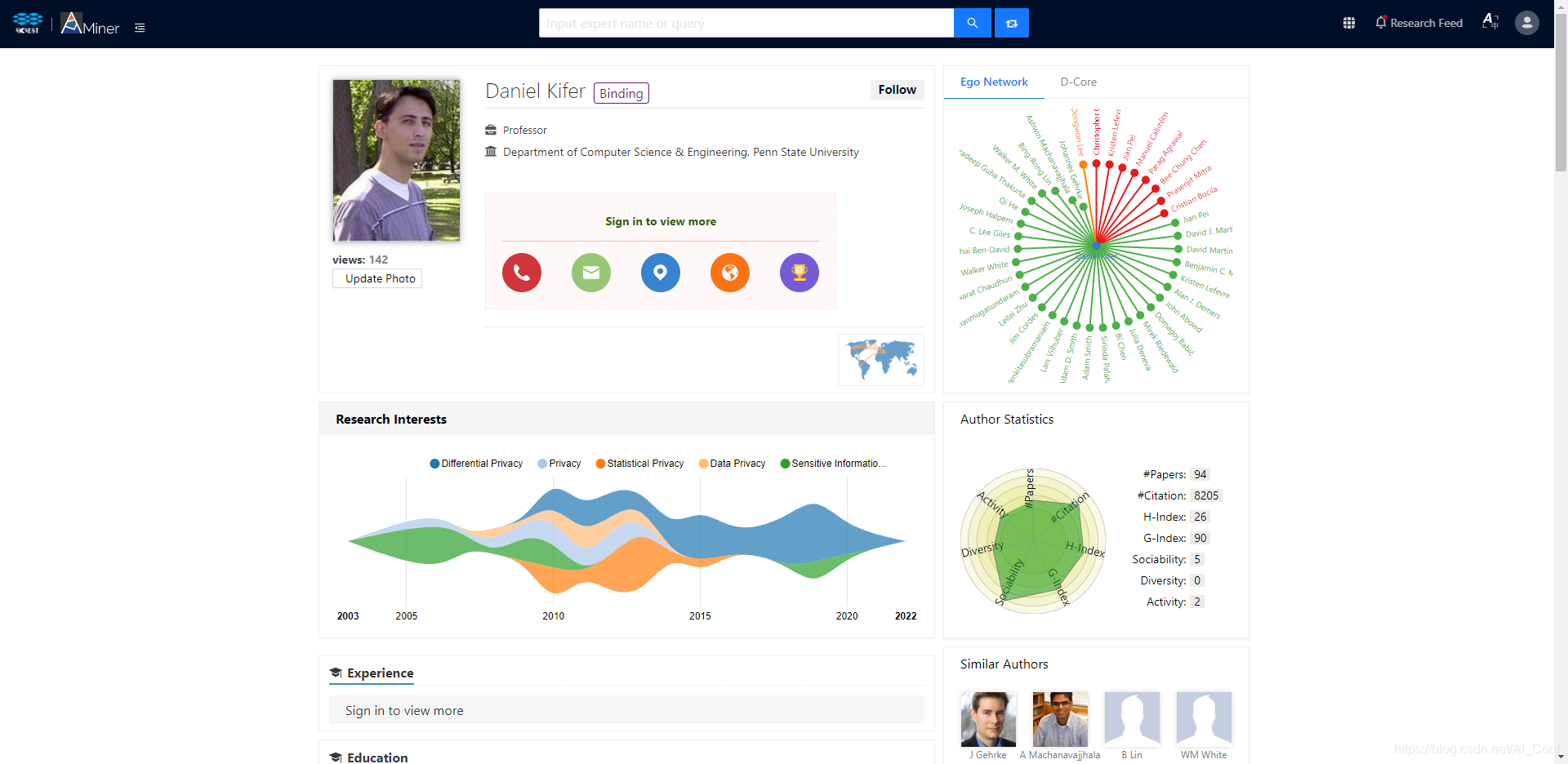Toggle the Privacy legend item
Image resolution: width=1568 pixels, height=764 pixels.
click(x=559, y=464)
